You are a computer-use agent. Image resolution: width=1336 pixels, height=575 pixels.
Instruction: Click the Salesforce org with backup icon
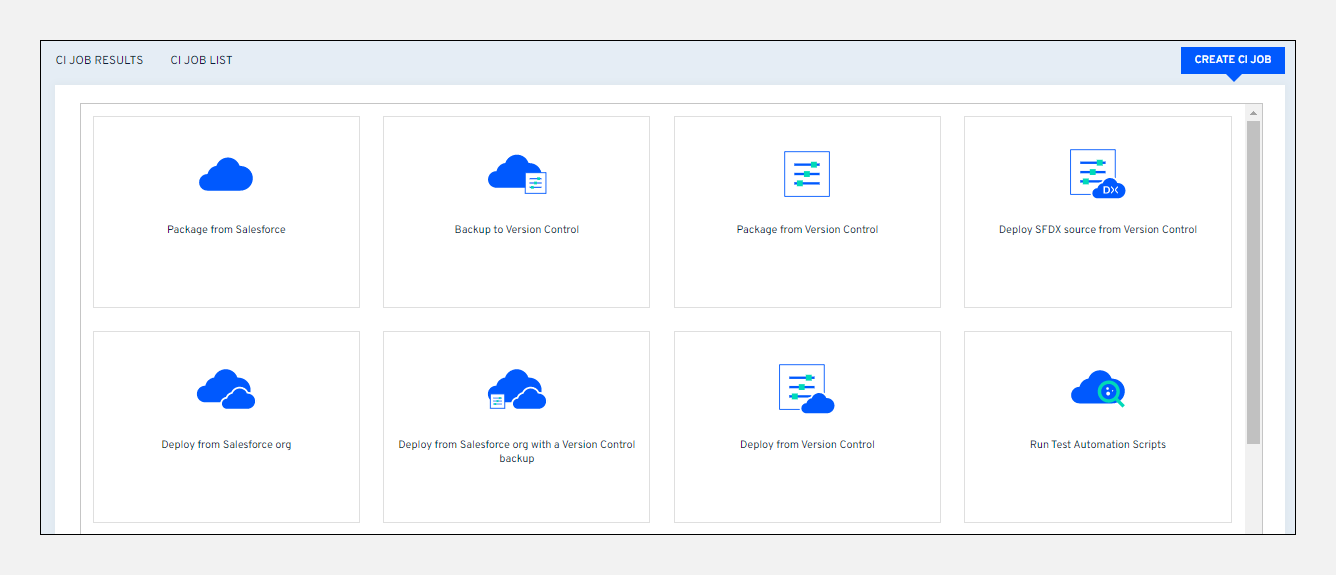click(517, 389)
